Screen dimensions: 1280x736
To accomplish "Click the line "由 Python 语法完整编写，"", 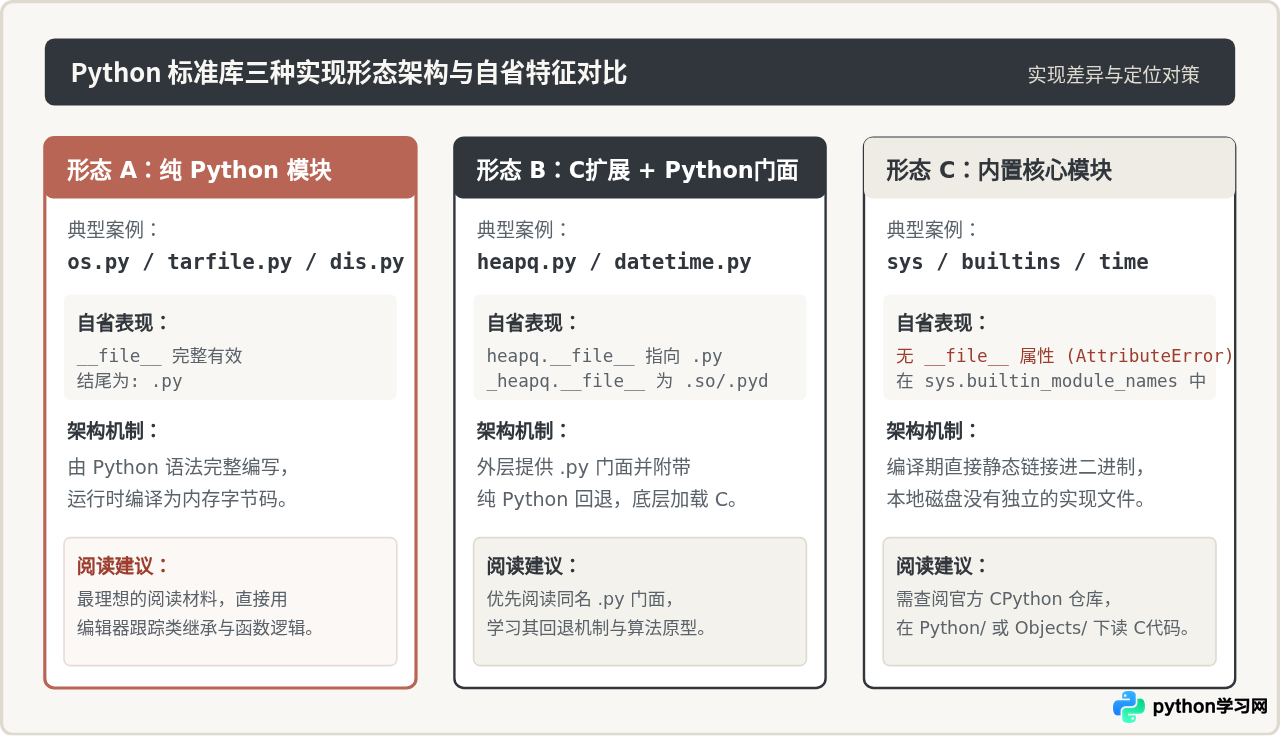I will (x=178, y=467).
